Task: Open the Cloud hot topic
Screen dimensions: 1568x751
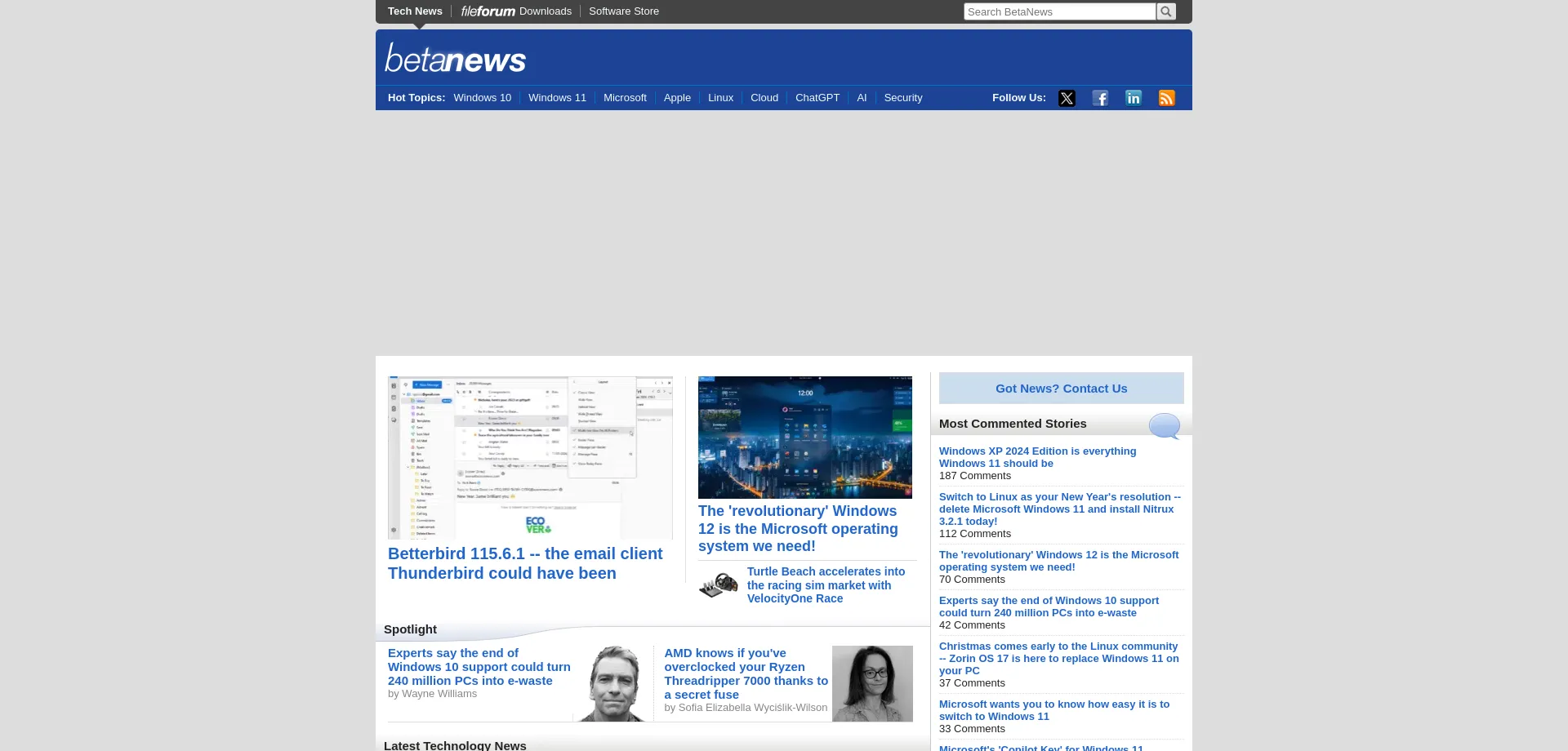Action: (764, 97)
